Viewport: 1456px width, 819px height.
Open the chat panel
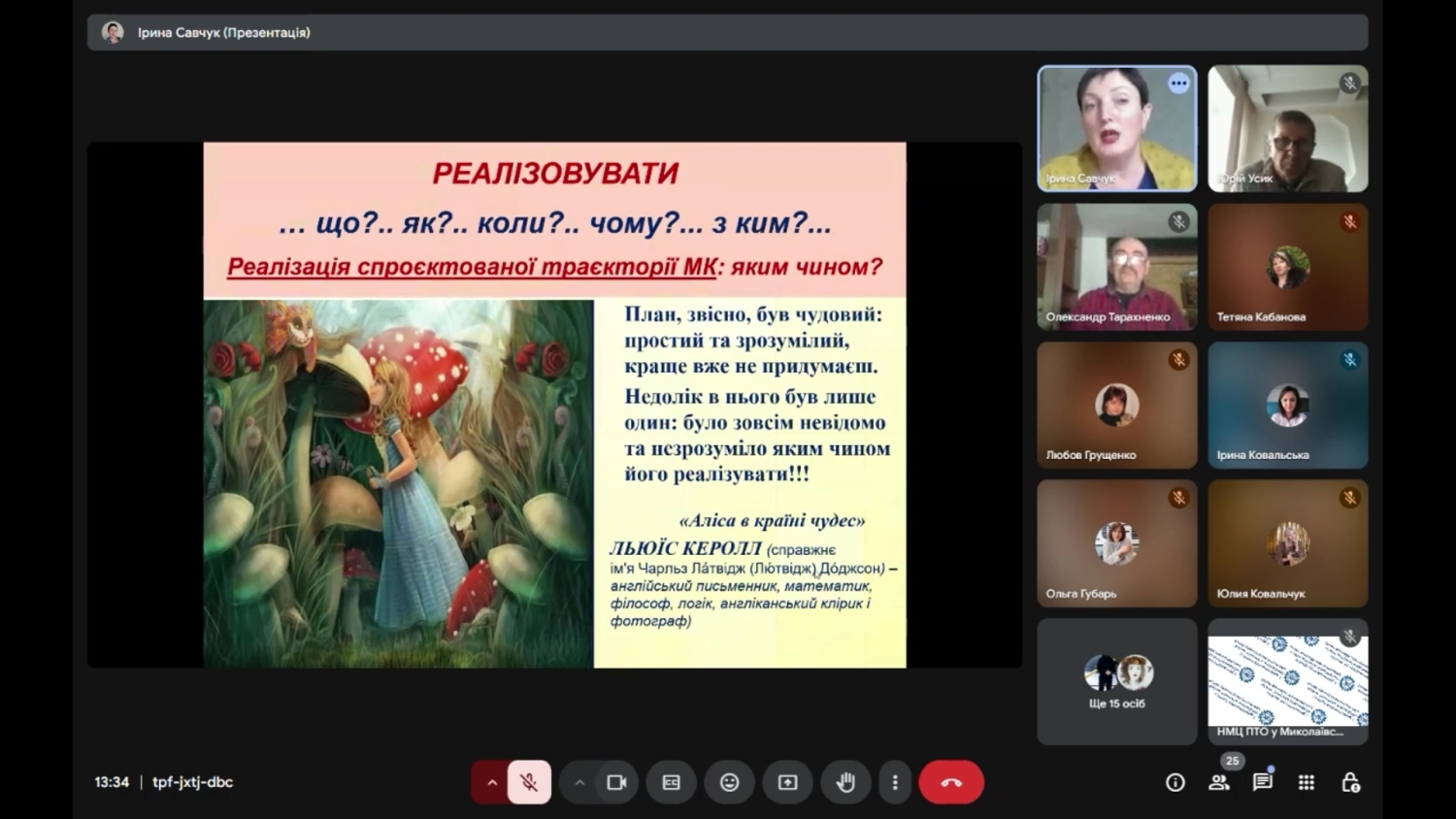(1263, 782)
